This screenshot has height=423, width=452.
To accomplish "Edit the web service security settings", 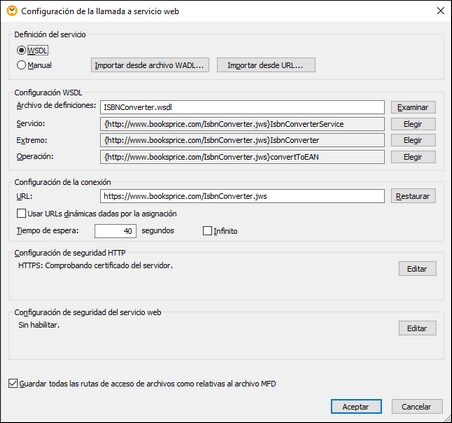I will pyautogui.click(x=417, y=328).
